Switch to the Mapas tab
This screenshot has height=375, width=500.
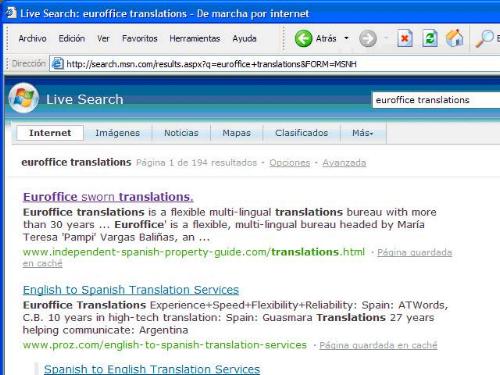point(236,133)
